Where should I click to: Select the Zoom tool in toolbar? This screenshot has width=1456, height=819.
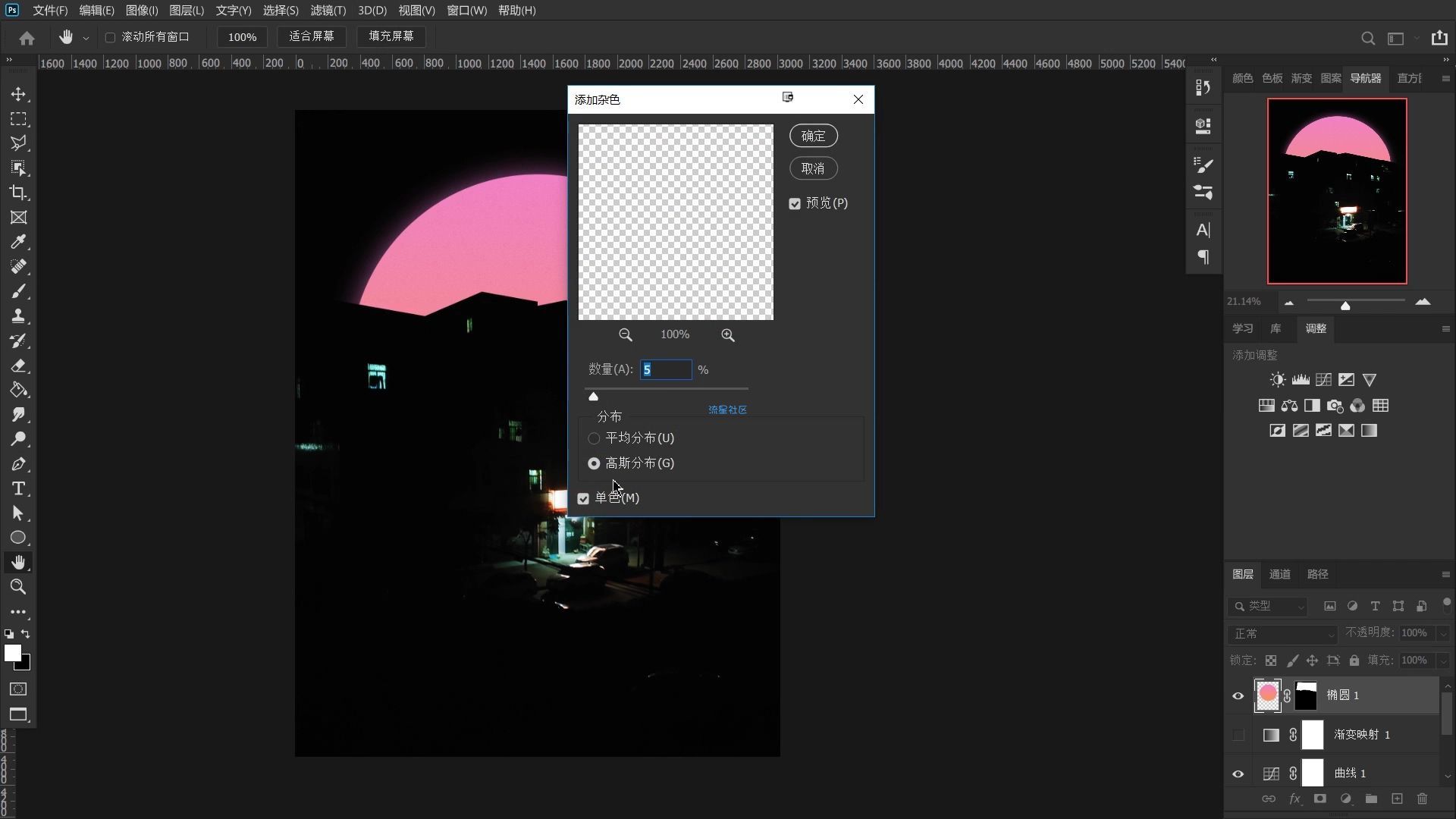[x=18, y=586]
